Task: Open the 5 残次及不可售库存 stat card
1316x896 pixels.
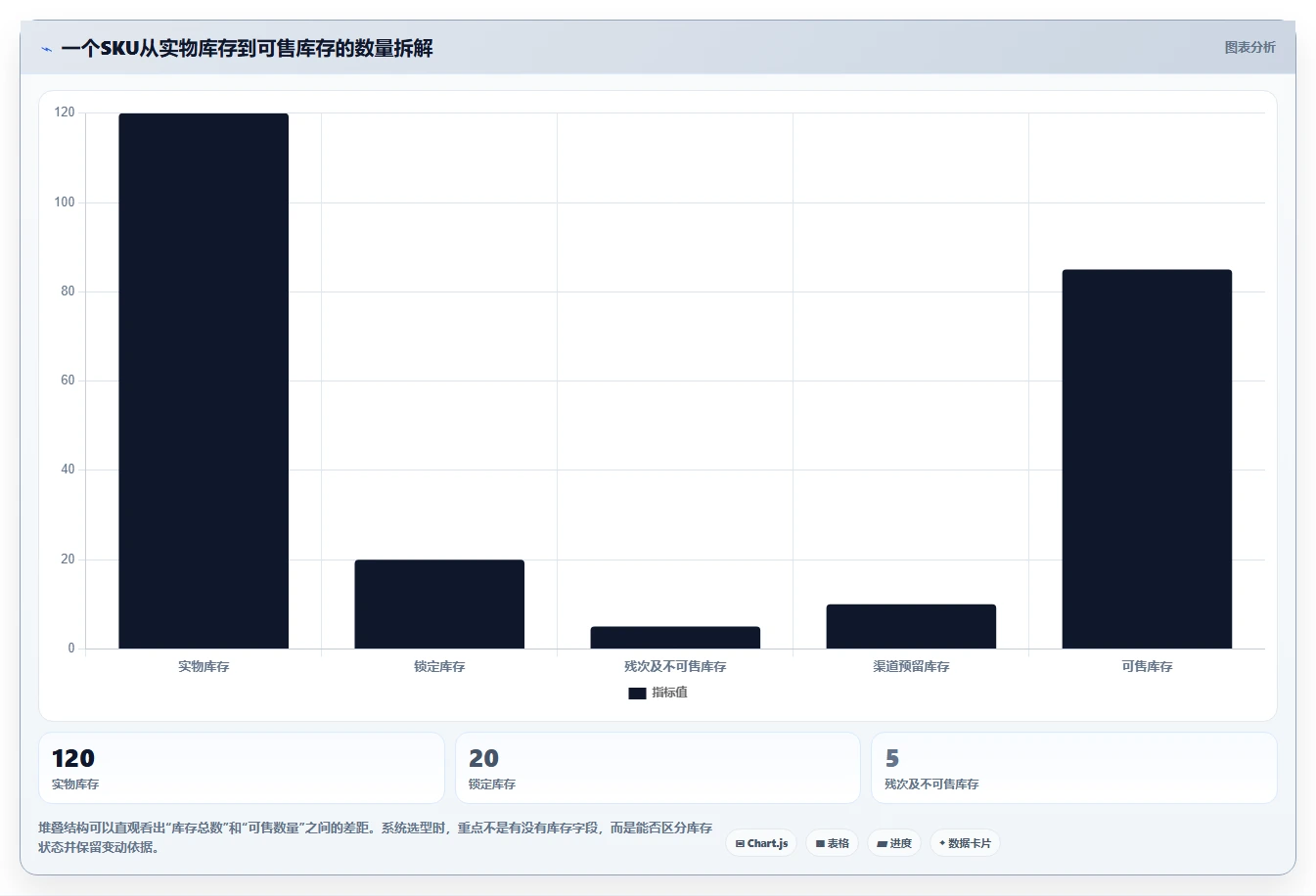Action: [1074, 768]
